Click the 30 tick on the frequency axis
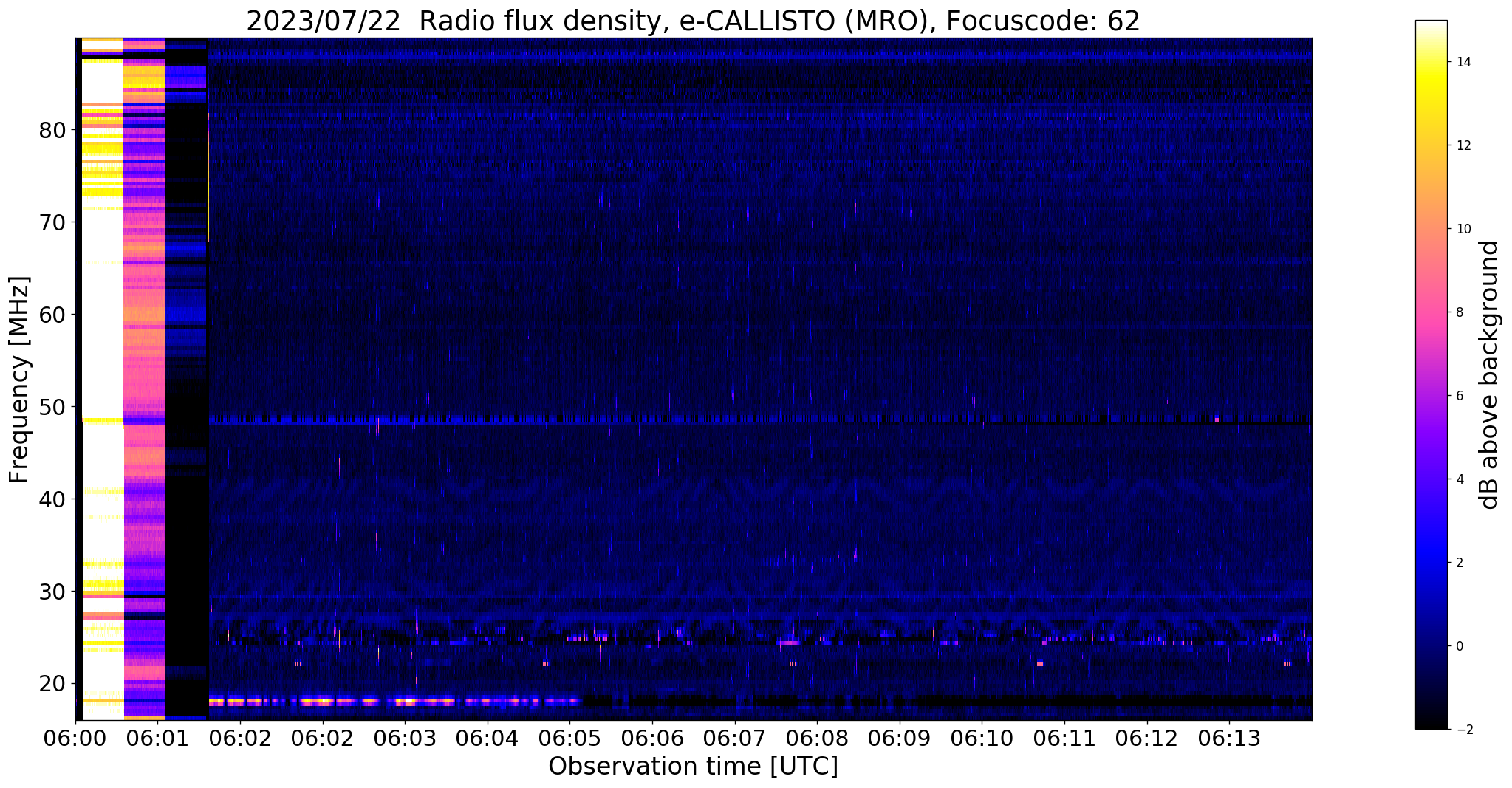Screen dimensions: 1512x788 tap(52, 592)
